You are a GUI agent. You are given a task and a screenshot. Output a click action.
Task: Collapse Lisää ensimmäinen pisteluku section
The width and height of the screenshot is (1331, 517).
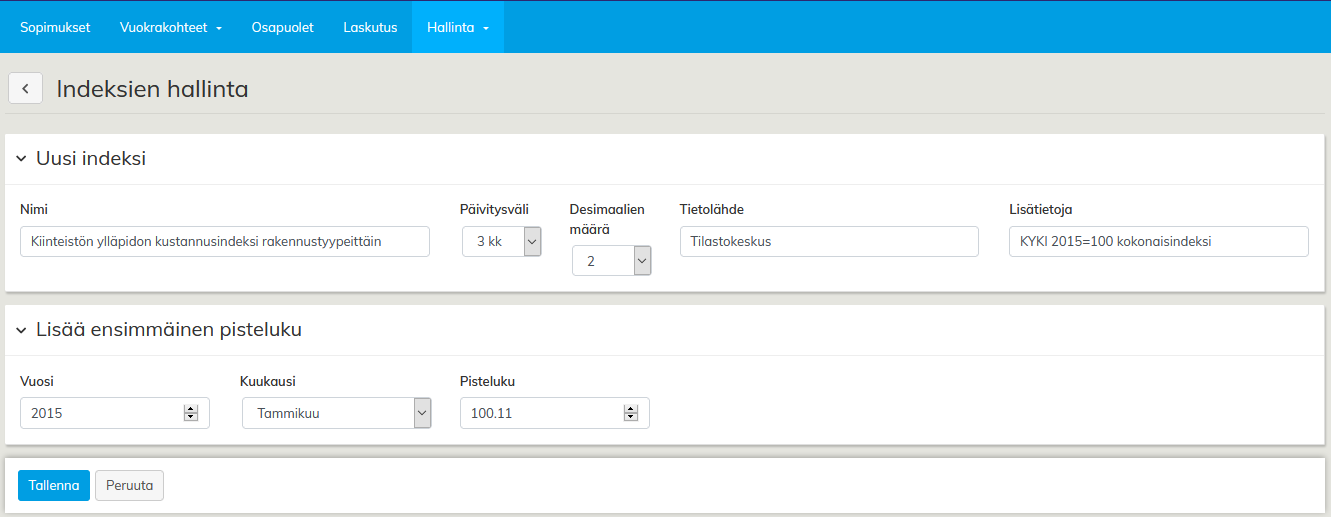21,330
